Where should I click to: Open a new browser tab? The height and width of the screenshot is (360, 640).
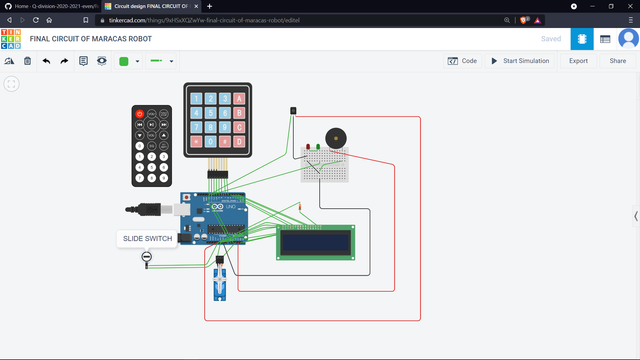pos(209,6)
